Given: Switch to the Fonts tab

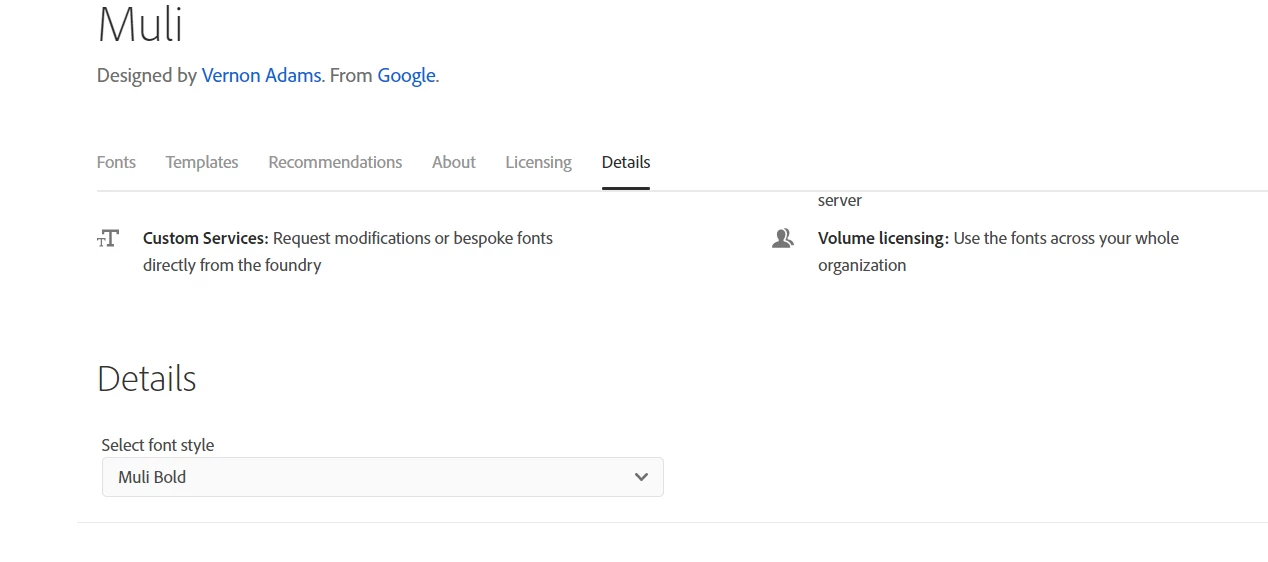Looking at the screenshot, I should [x=116, y=162].
